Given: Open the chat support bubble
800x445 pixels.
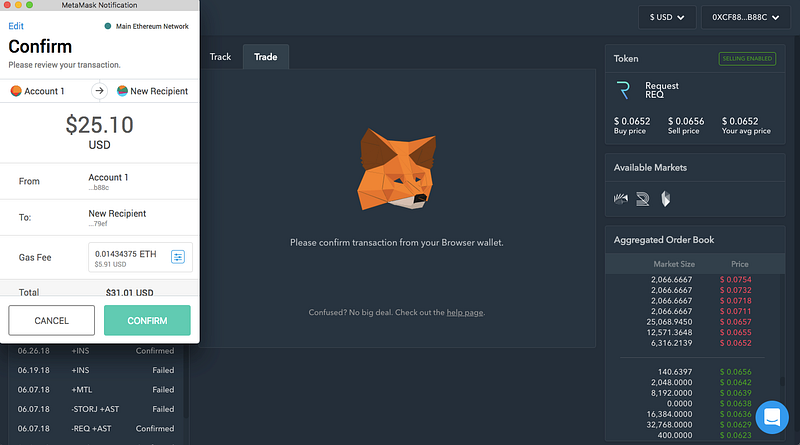Looking at the screenshot, I should point(772,417).
